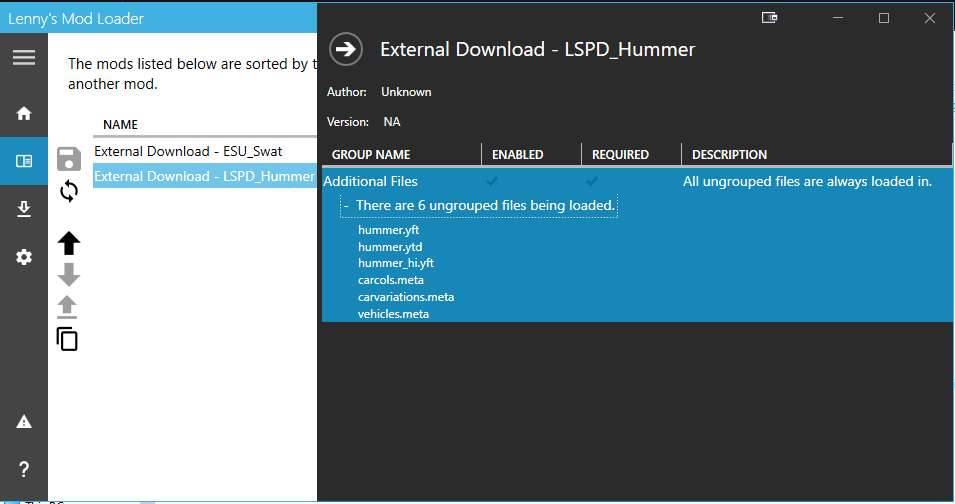
Task: Select the vehicles.meta file entry
Action: coord(393,314)
